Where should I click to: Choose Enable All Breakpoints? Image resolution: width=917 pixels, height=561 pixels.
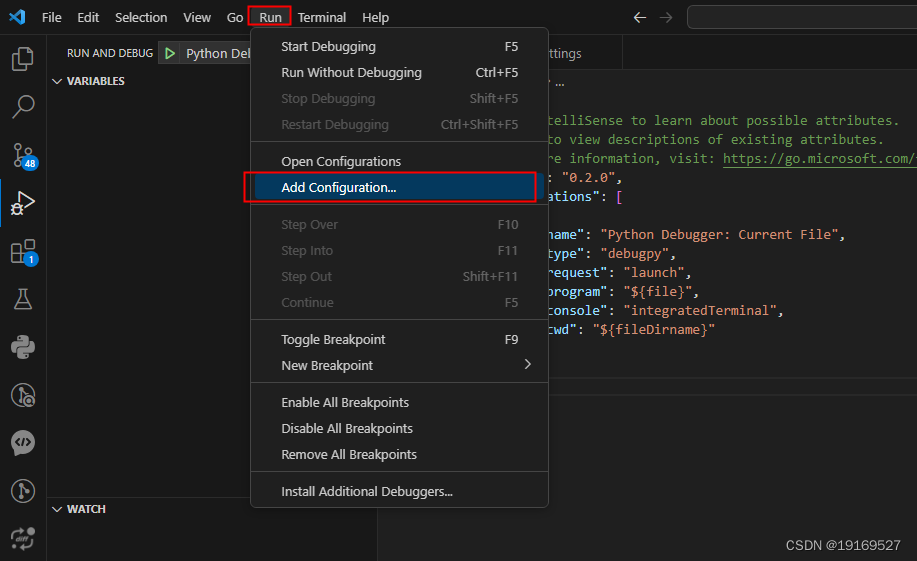click(399, 402)
